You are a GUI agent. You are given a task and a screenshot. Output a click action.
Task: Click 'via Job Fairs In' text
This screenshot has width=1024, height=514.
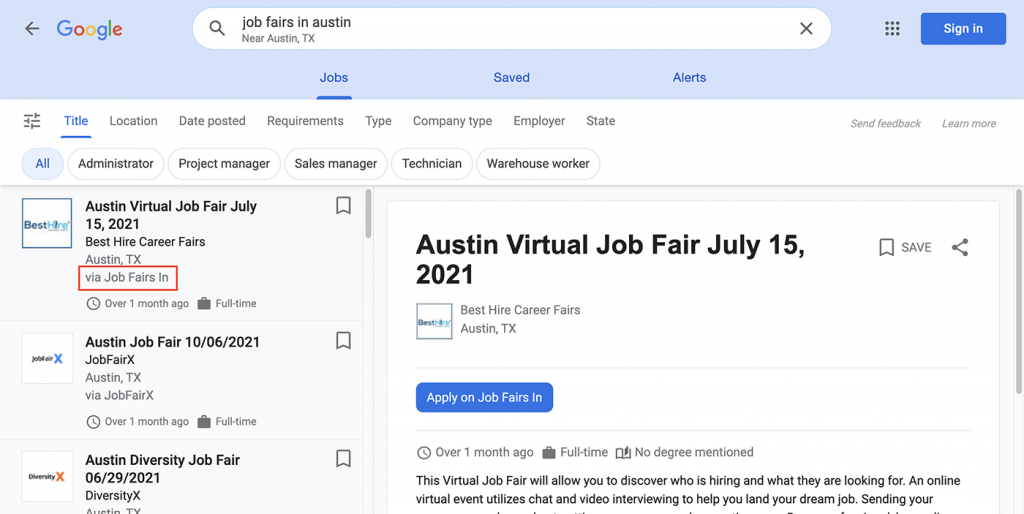coord(127,278)
